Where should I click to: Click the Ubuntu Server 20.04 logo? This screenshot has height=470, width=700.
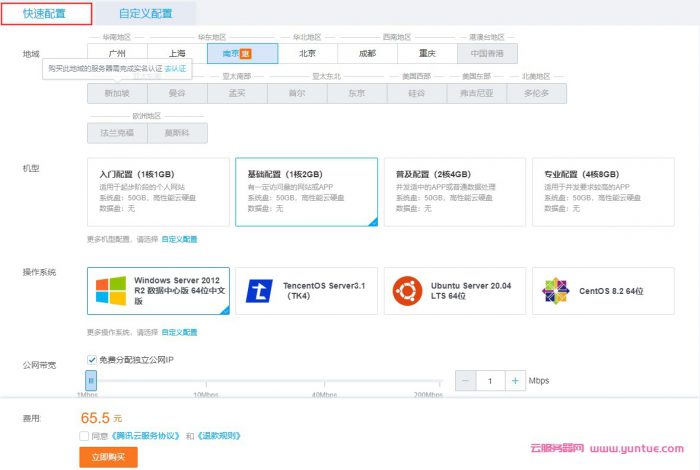407,291
